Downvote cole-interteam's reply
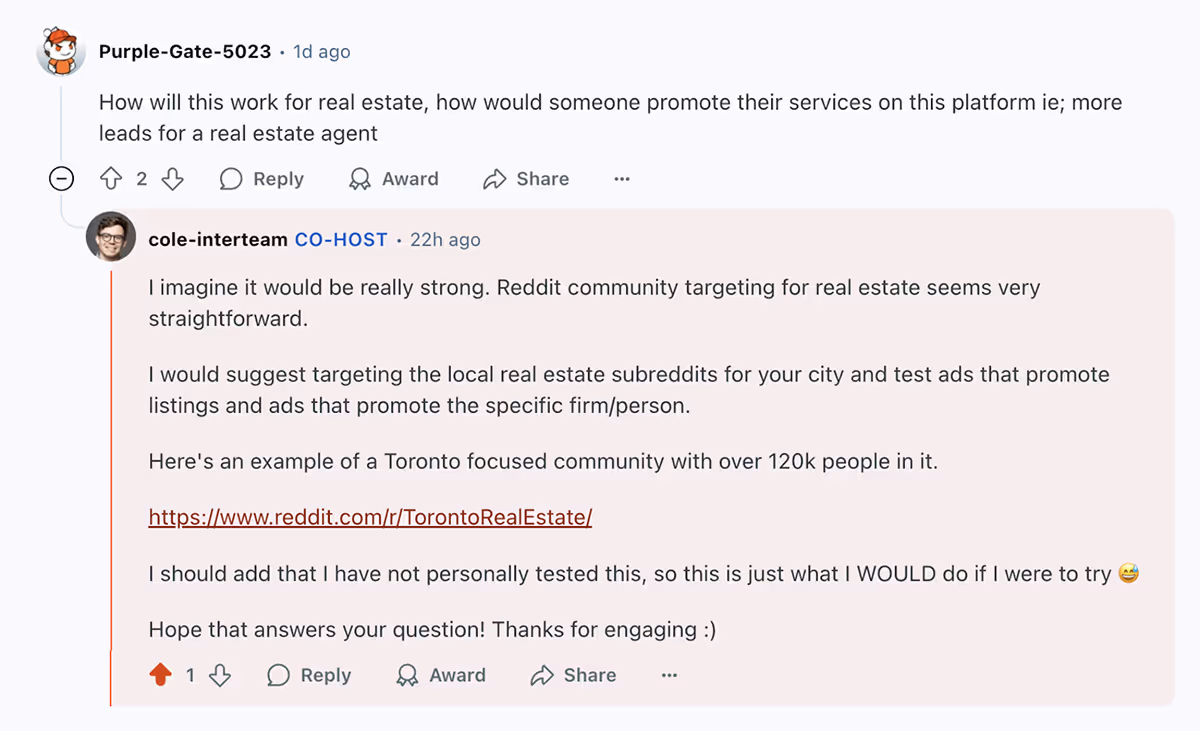Screen dimensions: 1200x731 [219, 675]
